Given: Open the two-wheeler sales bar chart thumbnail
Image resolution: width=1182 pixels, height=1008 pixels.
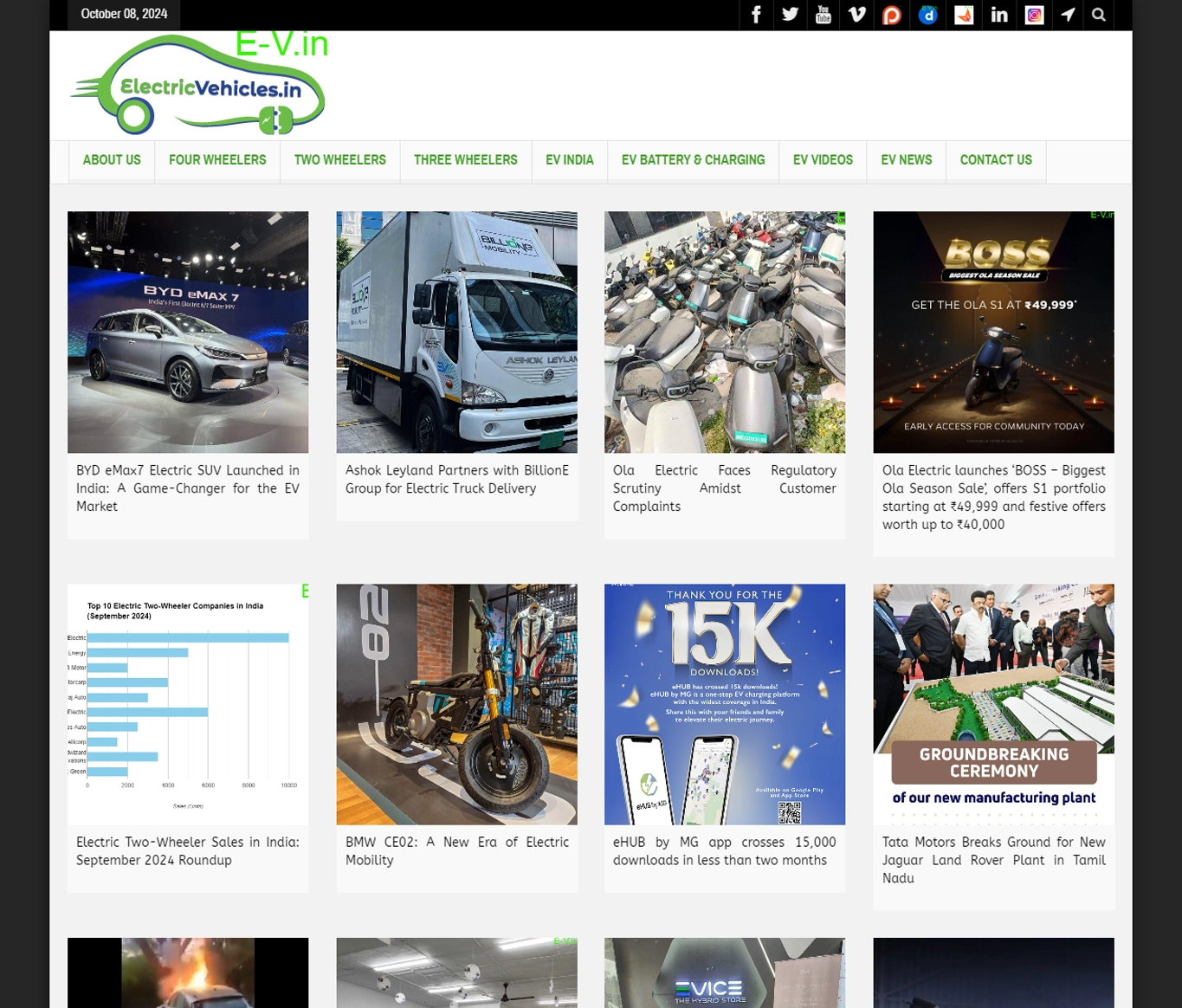Looking at the screenshot, I should point(188,704).
